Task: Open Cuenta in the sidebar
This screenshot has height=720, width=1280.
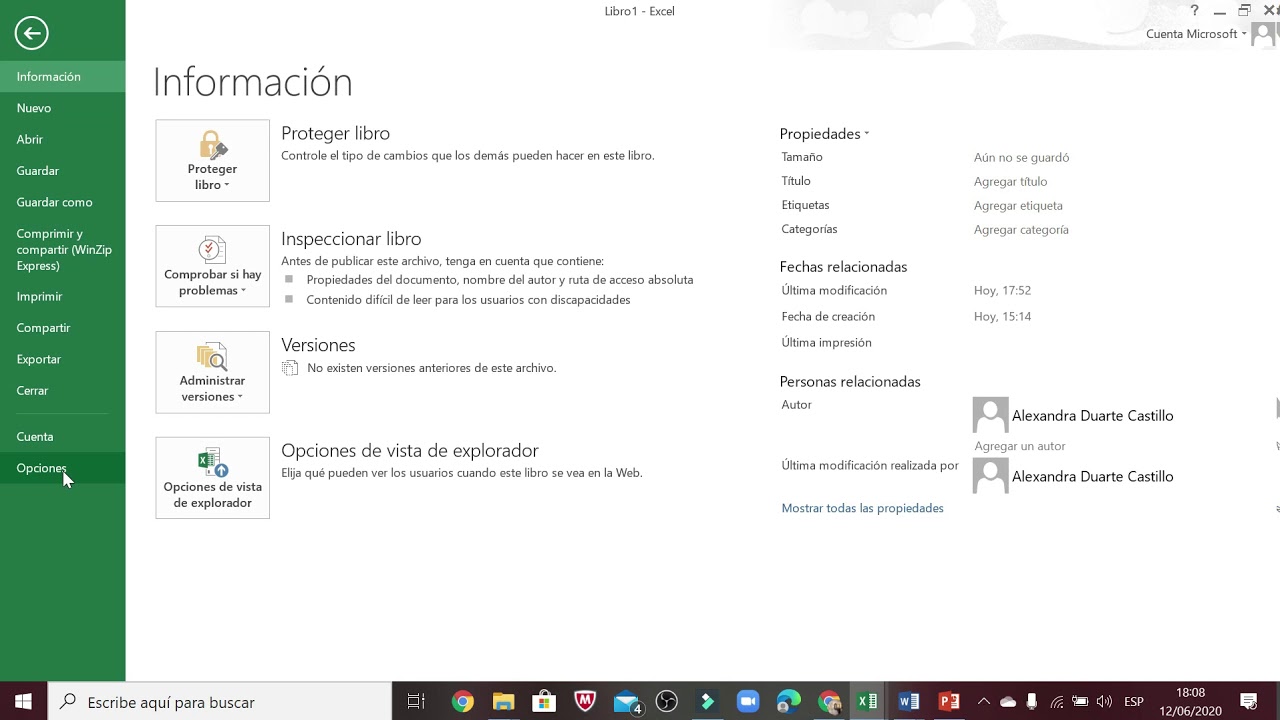Action: [x=63, y=437]
